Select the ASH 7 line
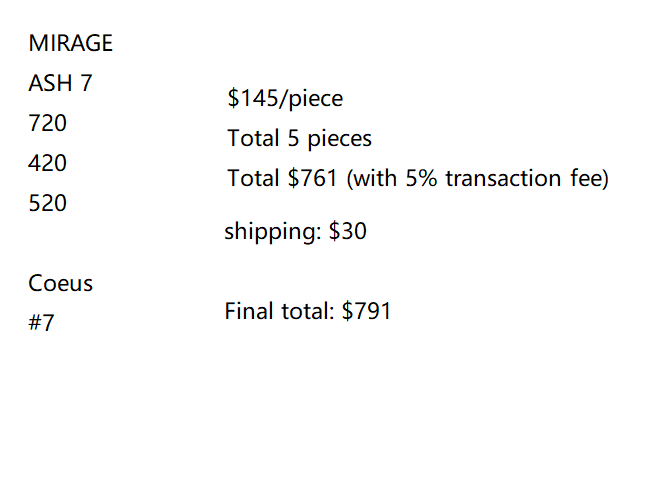 tap(61, 84)
